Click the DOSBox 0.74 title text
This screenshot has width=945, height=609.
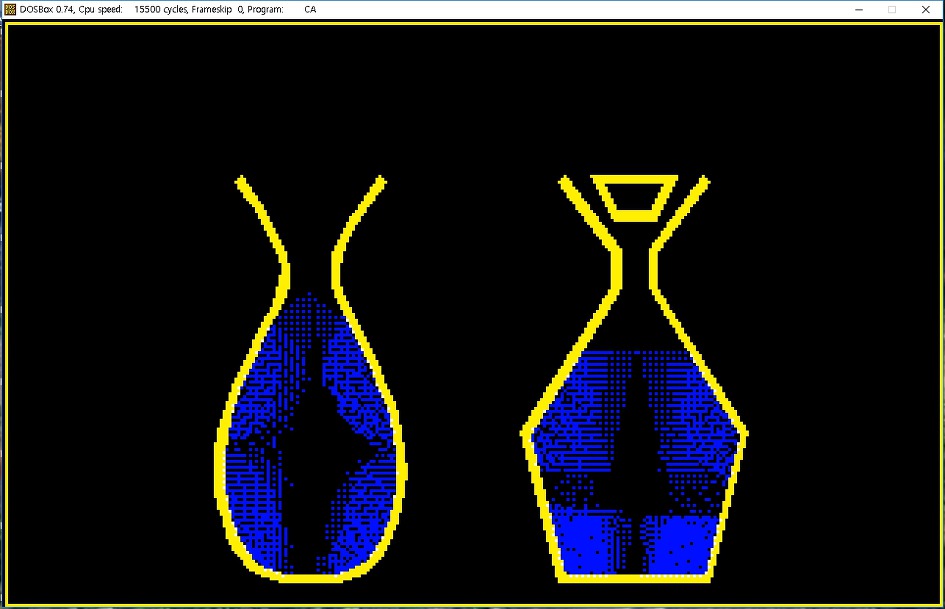168,9
